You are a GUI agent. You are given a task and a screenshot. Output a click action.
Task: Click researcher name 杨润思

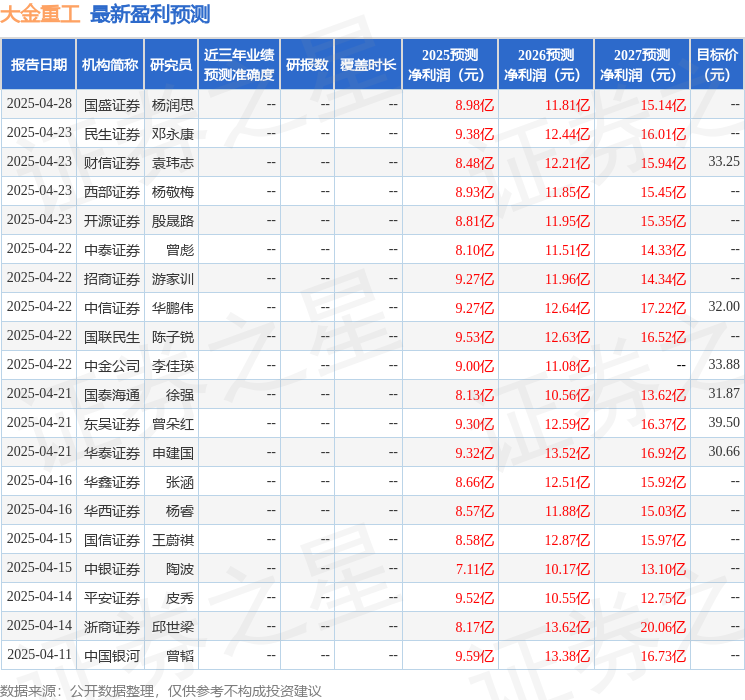pos(172,105)
